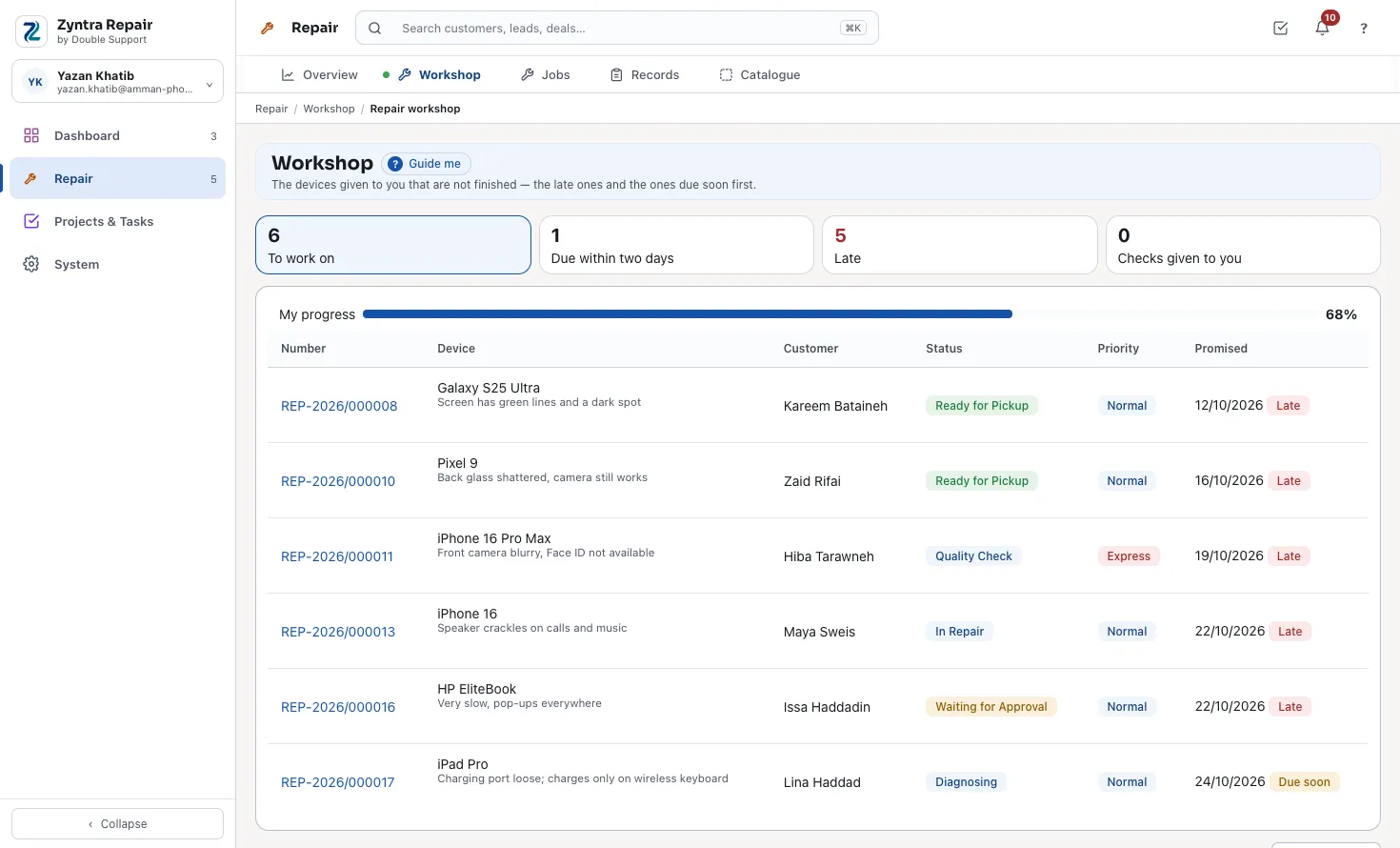
Task: Select the Workshop tab
Action: [439, 75]
